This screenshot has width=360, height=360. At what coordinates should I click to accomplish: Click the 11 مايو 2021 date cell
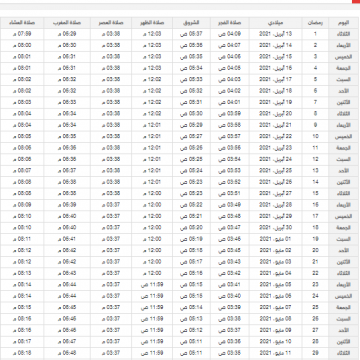[276, 353]
